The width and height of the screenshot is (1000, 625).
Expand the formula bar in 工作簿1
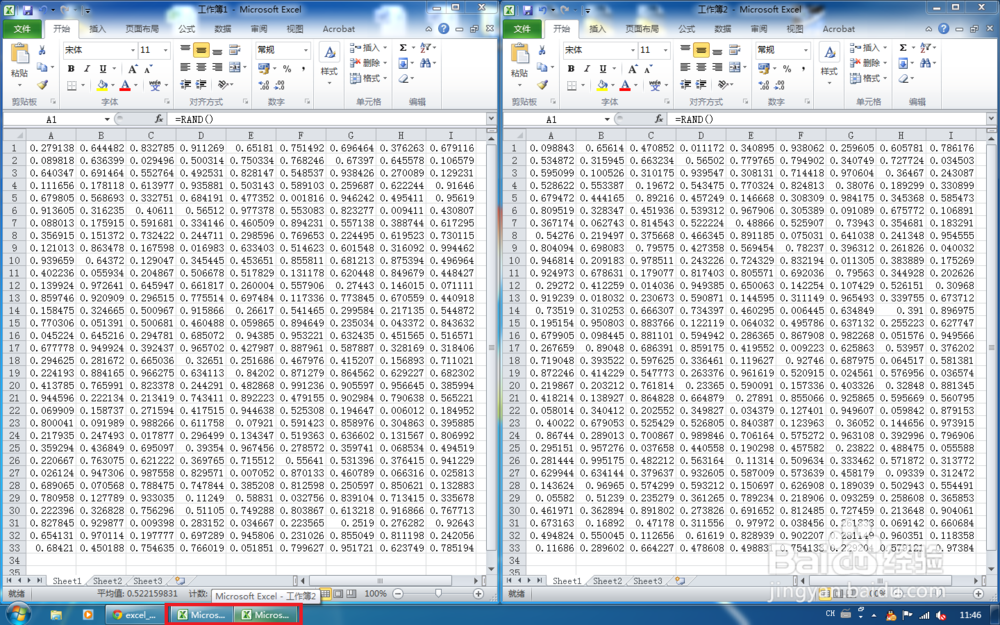(490, 119)
